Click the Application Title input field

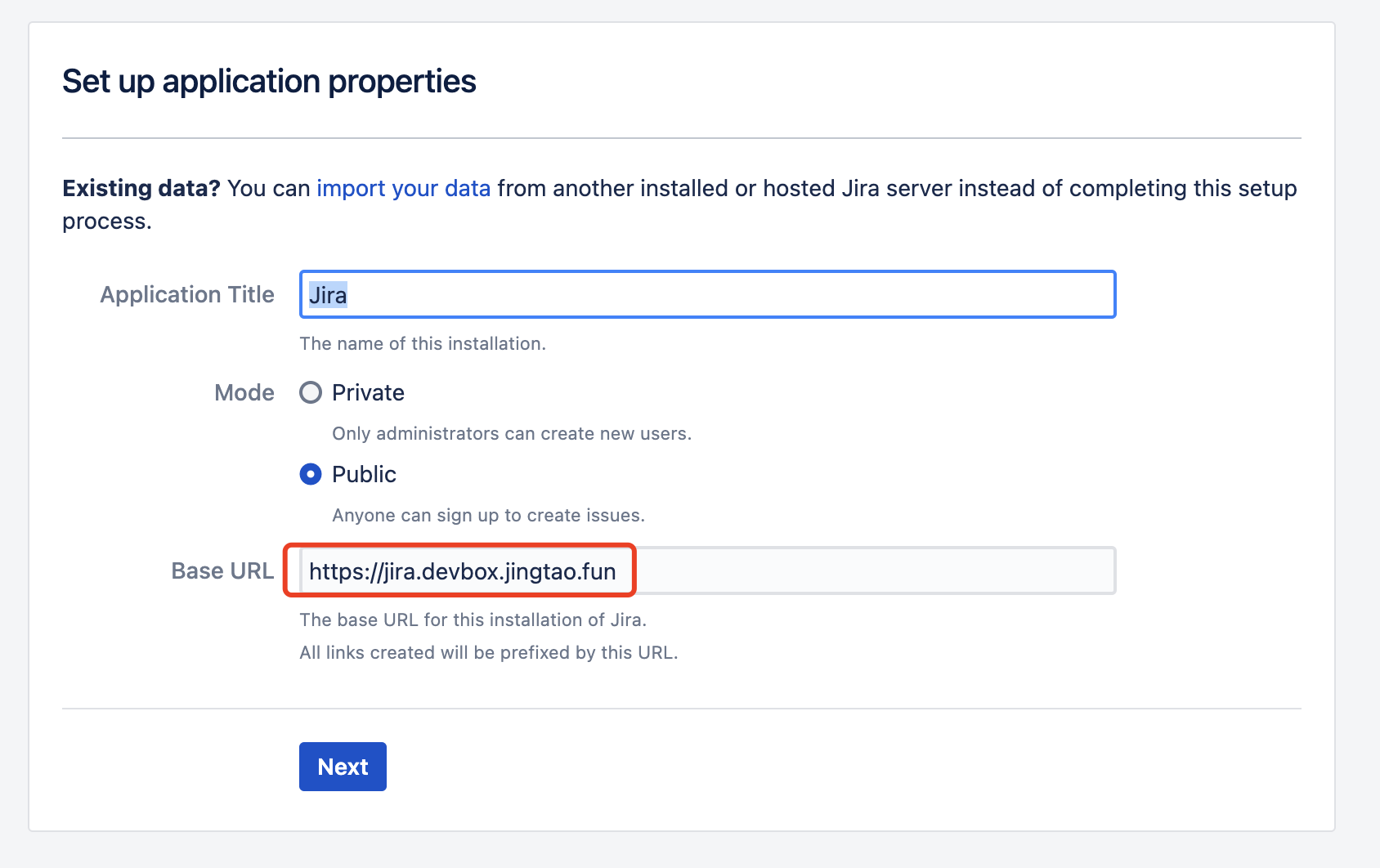(707, 295)
